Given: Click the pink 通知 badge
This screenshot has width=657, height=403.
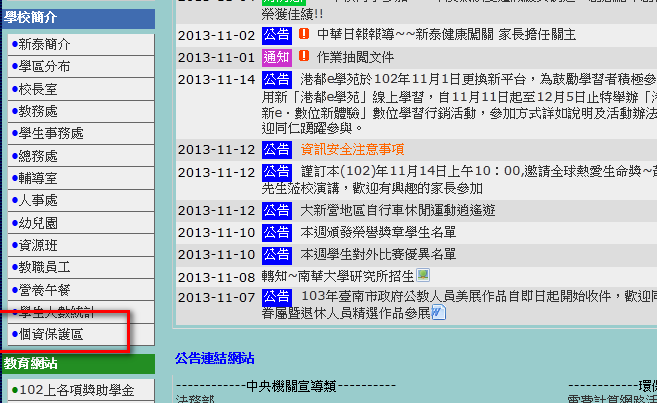Looking at the screenshot, I should (276, 57).
